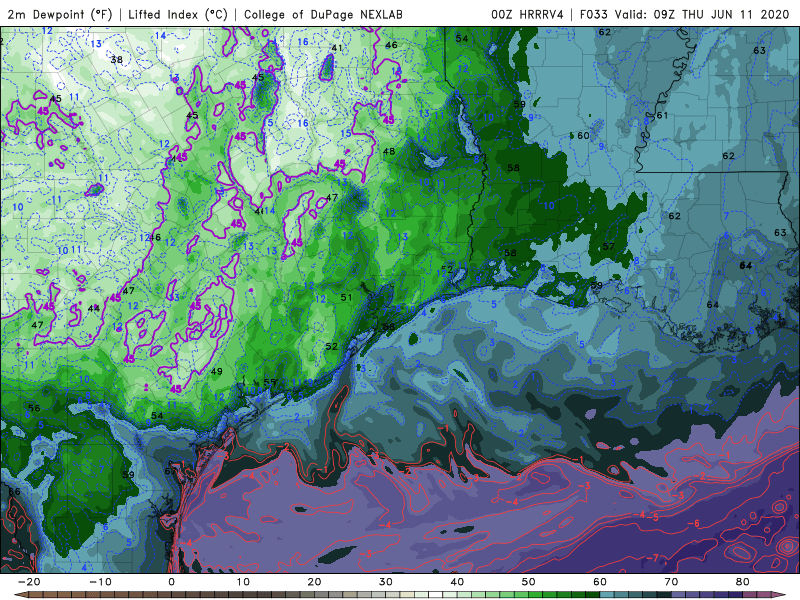Click the black 49 dewpoint value

click(x=216, y=371)
